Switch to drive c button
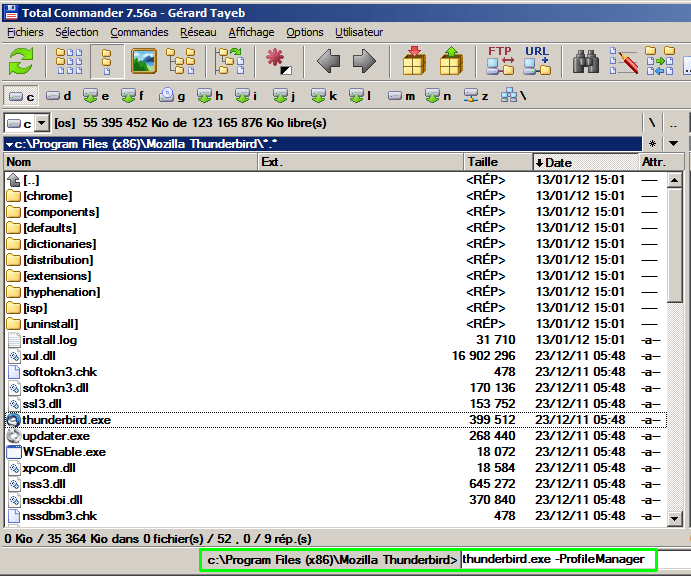This screenshot has width=691, height=576. [x=21, y=96]
